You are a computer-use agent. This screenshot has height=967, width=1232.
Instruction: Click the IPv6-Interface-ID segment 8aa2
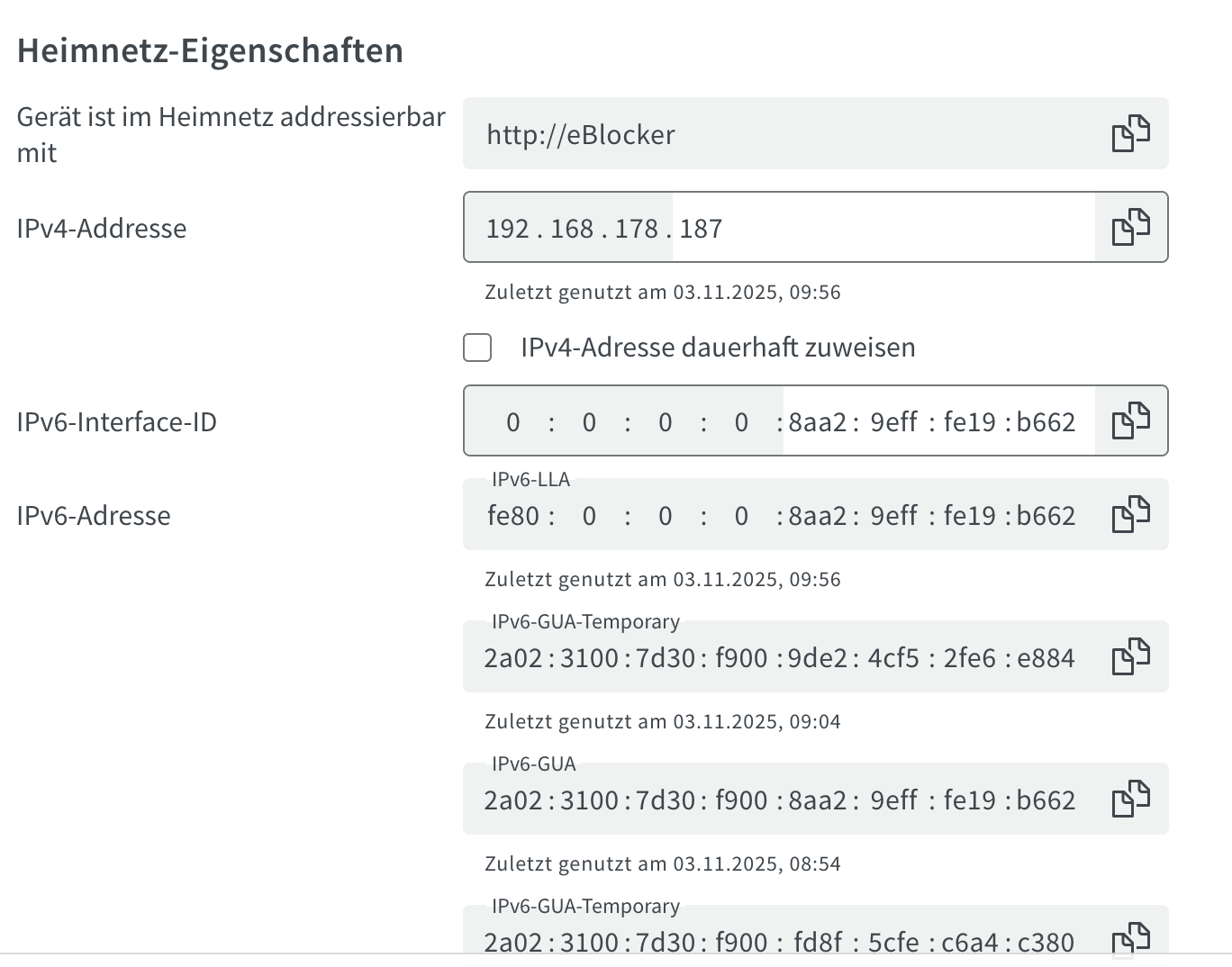point(817,422)
